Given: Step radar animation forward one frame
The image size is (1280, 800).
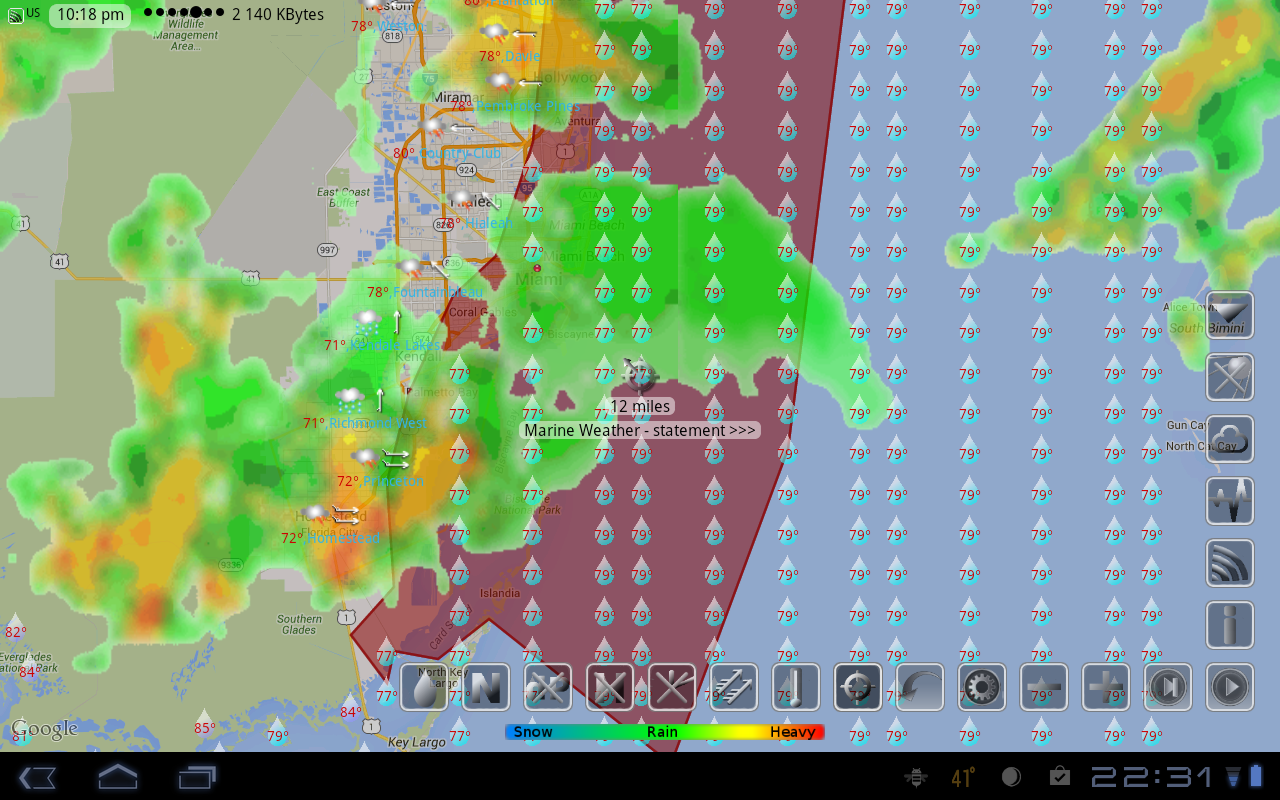Looking at the screenshot, I should 1168,688.
